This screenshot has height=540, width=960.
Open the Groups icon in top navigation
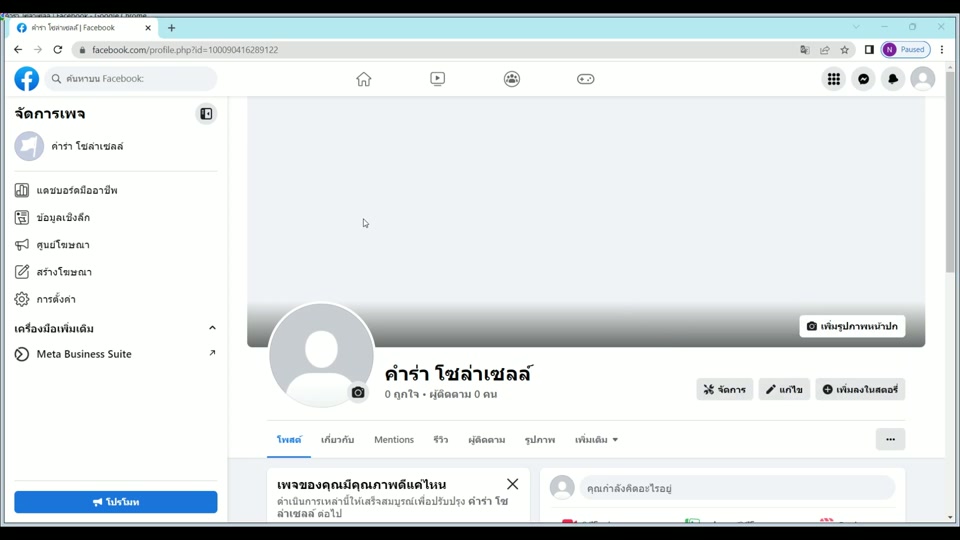click(x=512, y=79)
